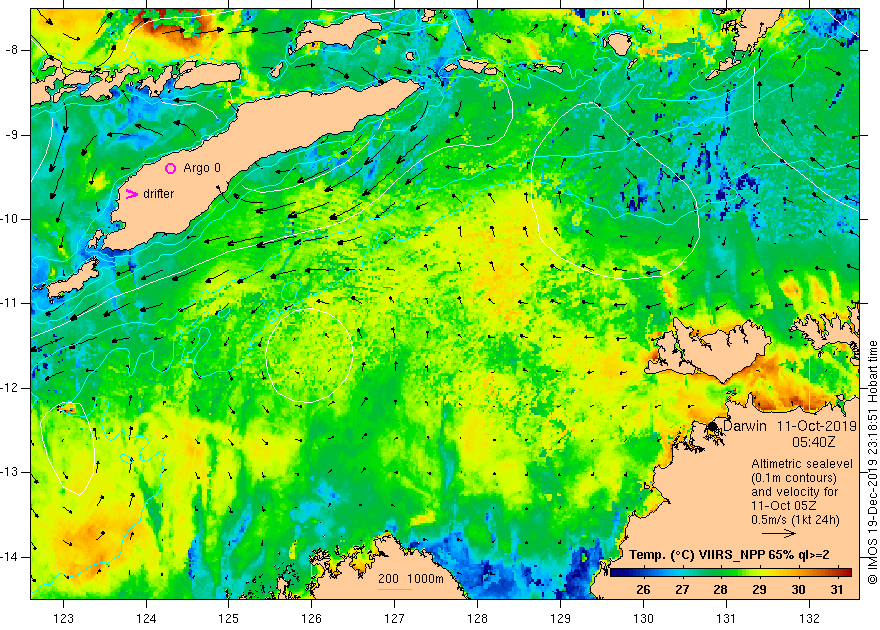Click the black Darwin location dot
The width and height of the screenshot is (880, 630).
(x=712, y=426)
